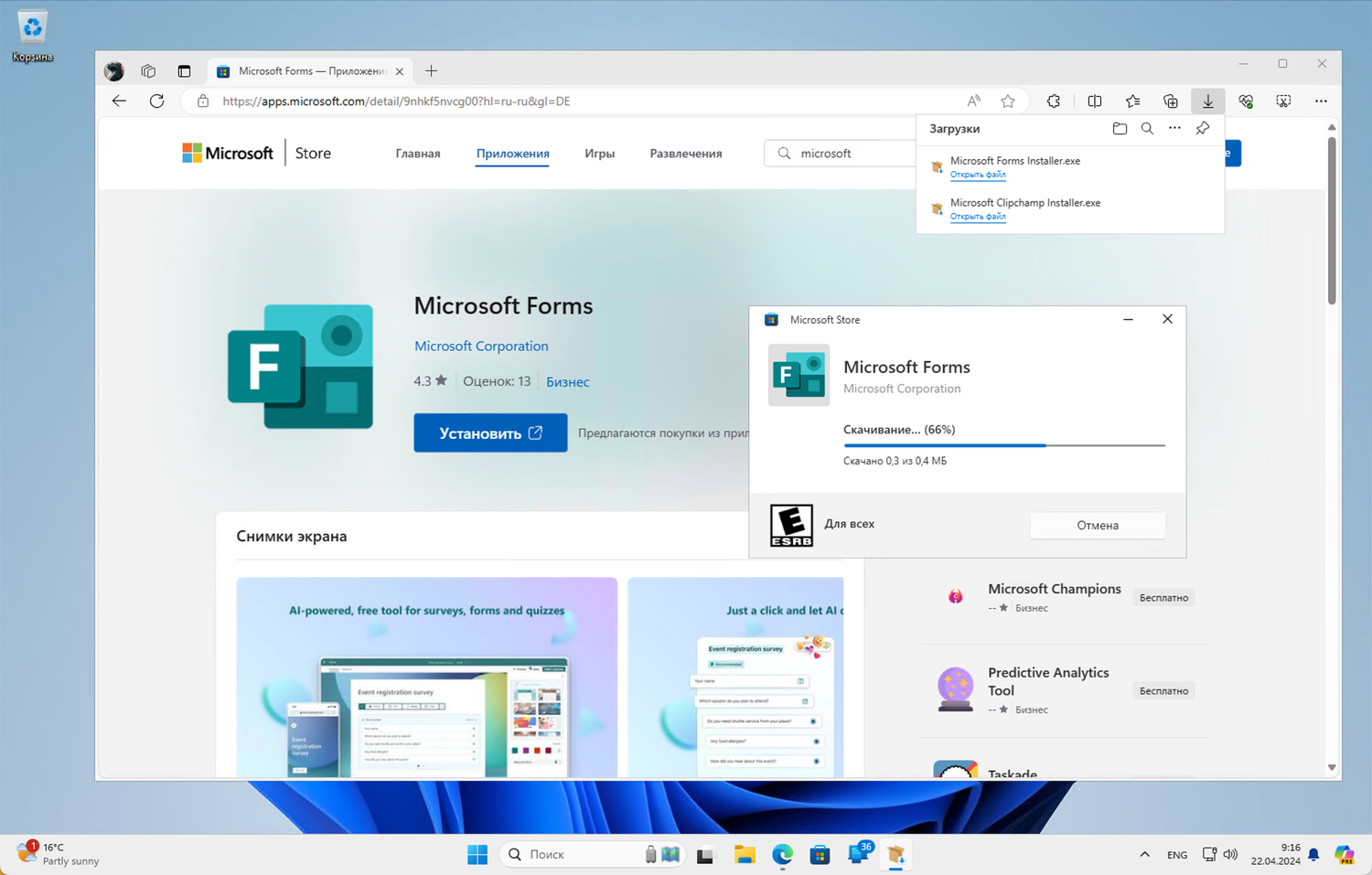Open the notification bell in system tray
Viewport: 1372px width, 875px height.
(1313, 855)
